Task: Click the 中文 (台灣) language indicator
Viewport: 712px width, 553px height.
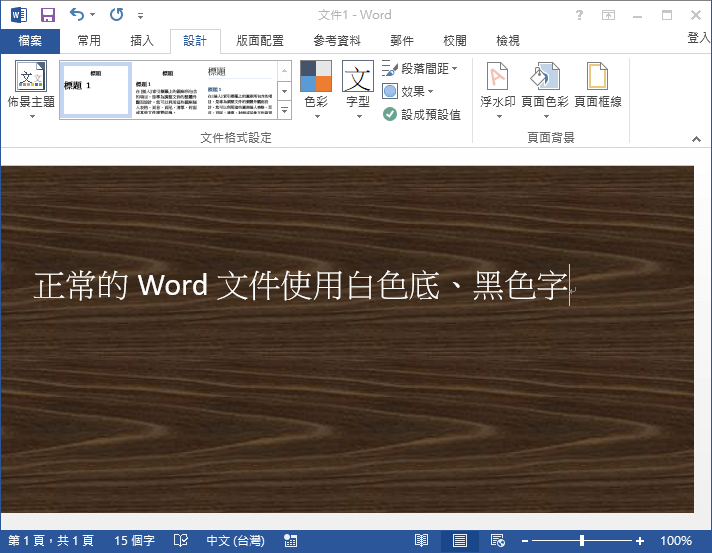Action: [x=235, y=541]
